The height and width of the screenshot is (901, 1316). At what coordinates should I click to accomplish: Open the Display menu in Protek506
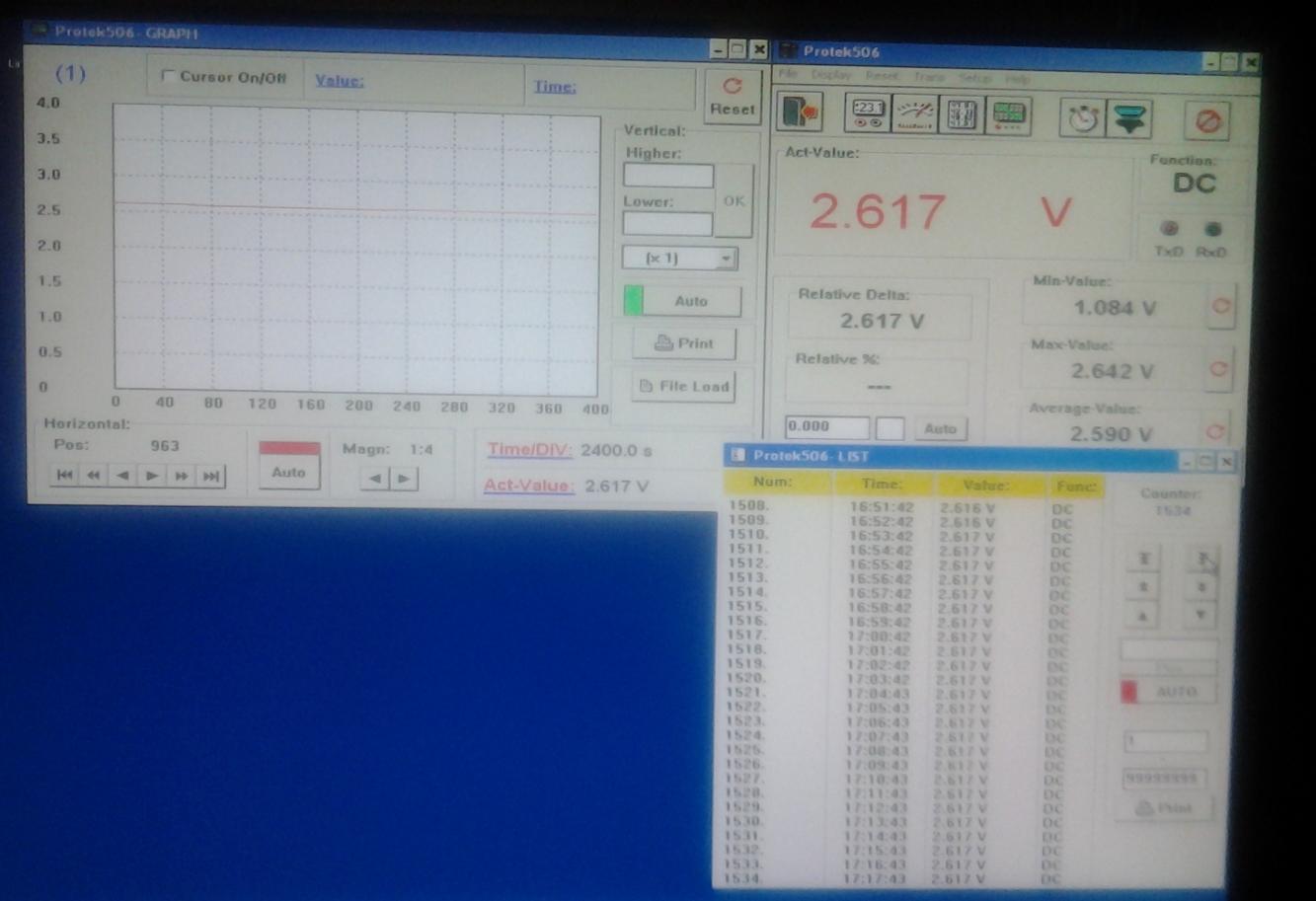(831, 75)
